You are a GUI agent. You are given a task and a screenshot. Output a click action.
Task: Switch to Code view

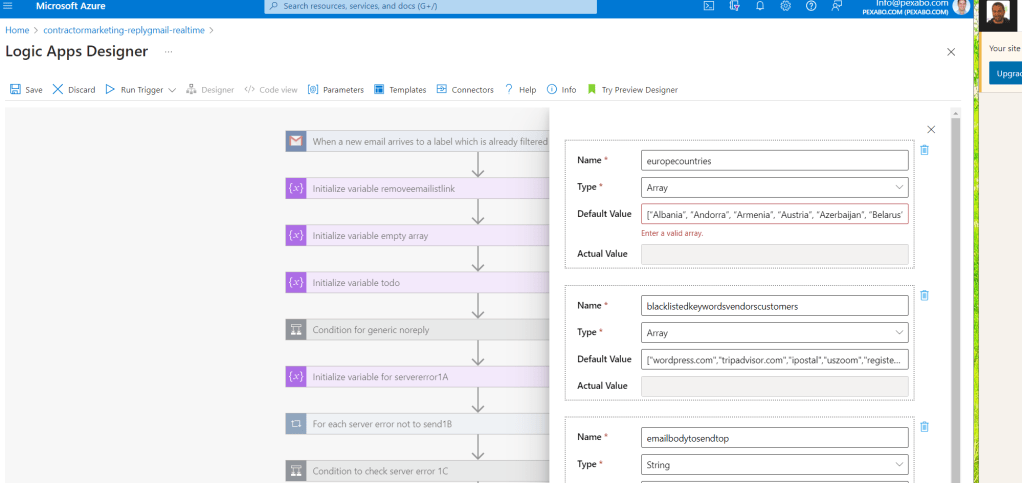pyautogui.click(x=270, y=90)
